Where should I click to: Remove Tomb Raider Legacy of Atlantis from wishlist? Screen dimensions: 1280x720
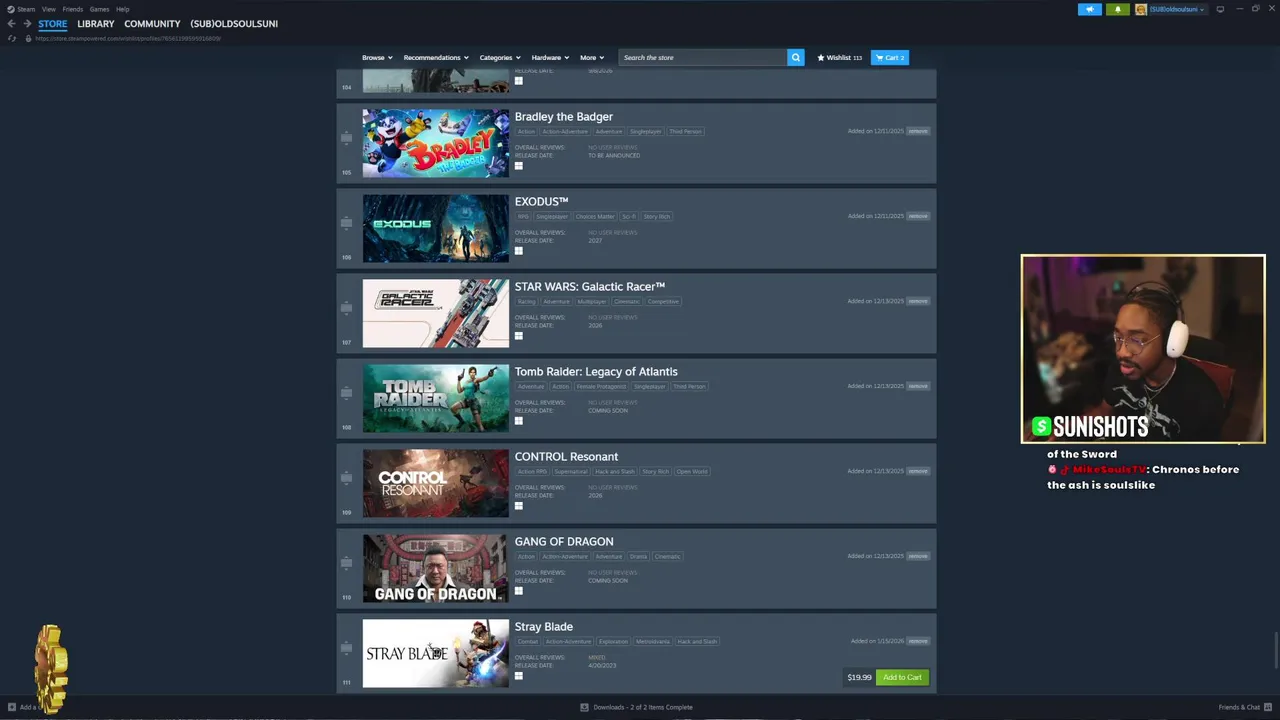(x=918, y=386)
